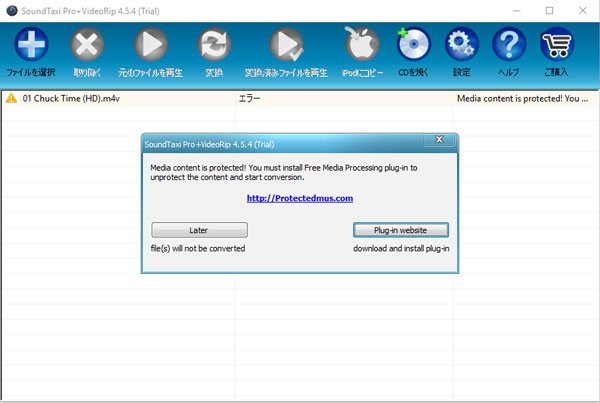Click the 'Media content is protected! You ...' row message

[522, 98]
